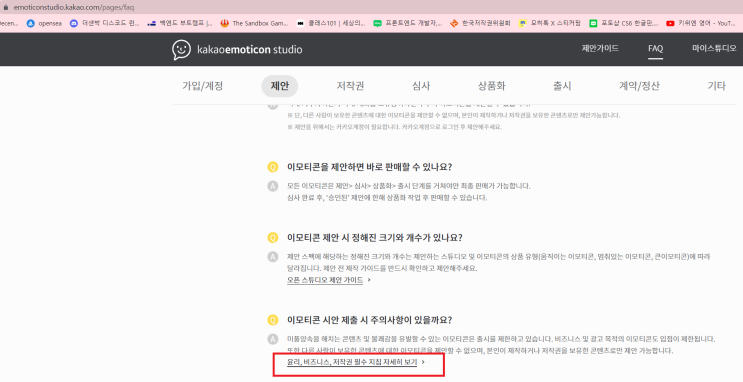
Task: Switch to the 저작권 tab
Action: pyautogui.click(x=350, y=86)
